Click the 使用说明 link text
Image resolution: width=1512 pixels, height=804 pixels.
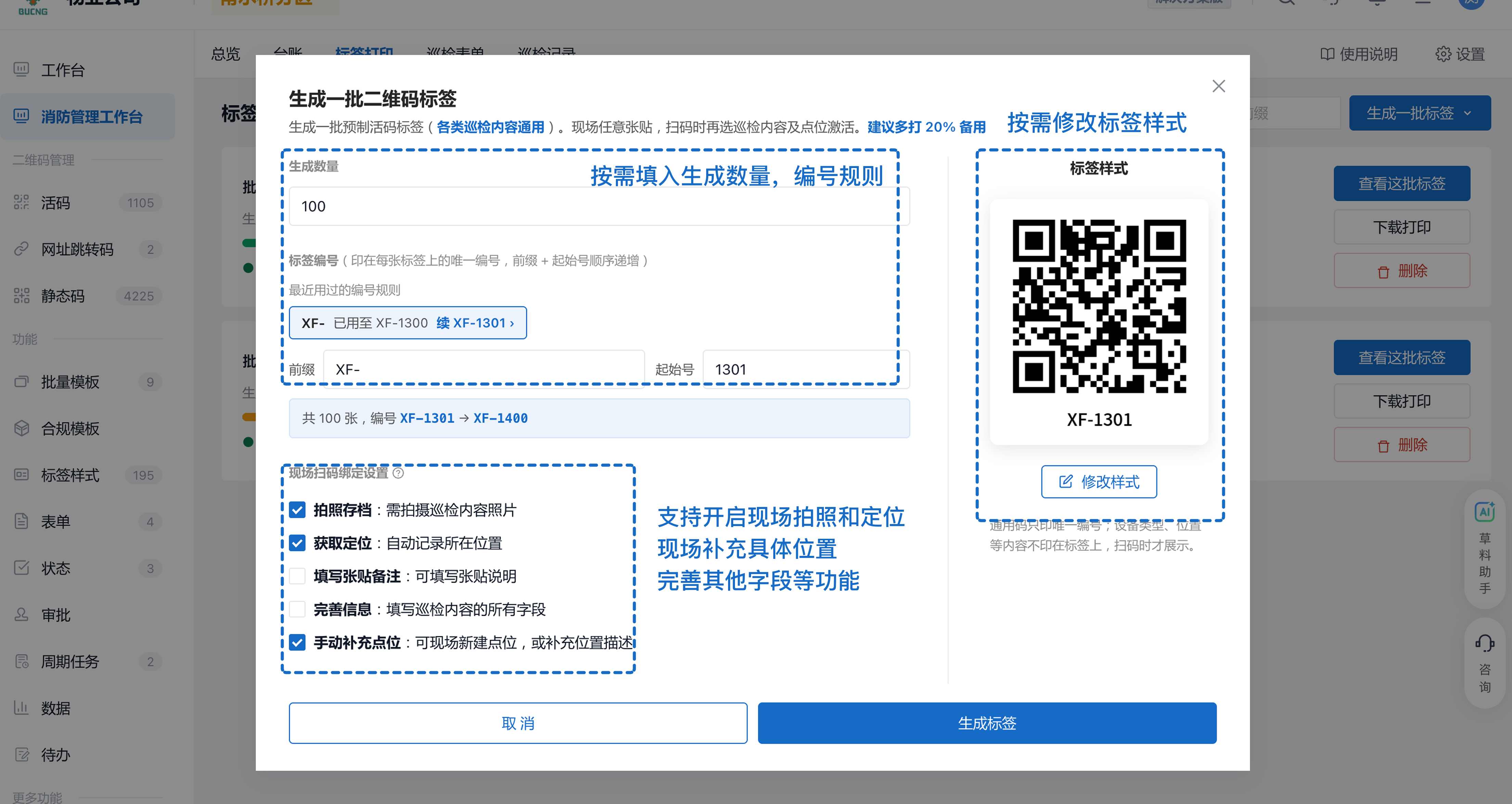pos(1368,54)
